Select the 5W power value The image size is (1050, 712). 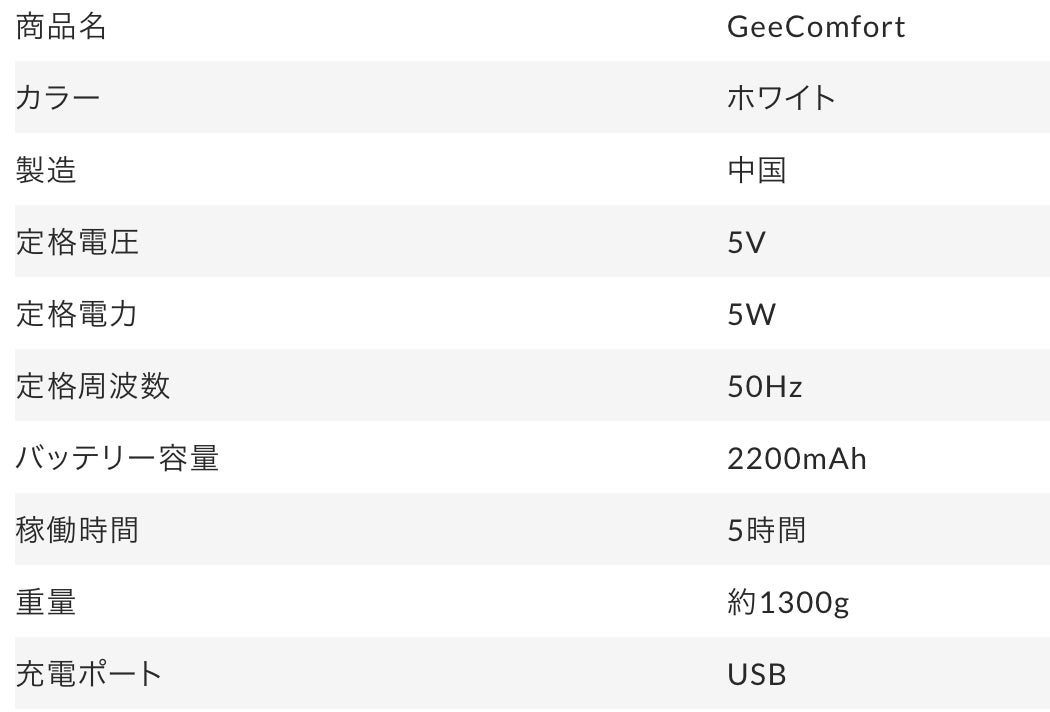751,314
